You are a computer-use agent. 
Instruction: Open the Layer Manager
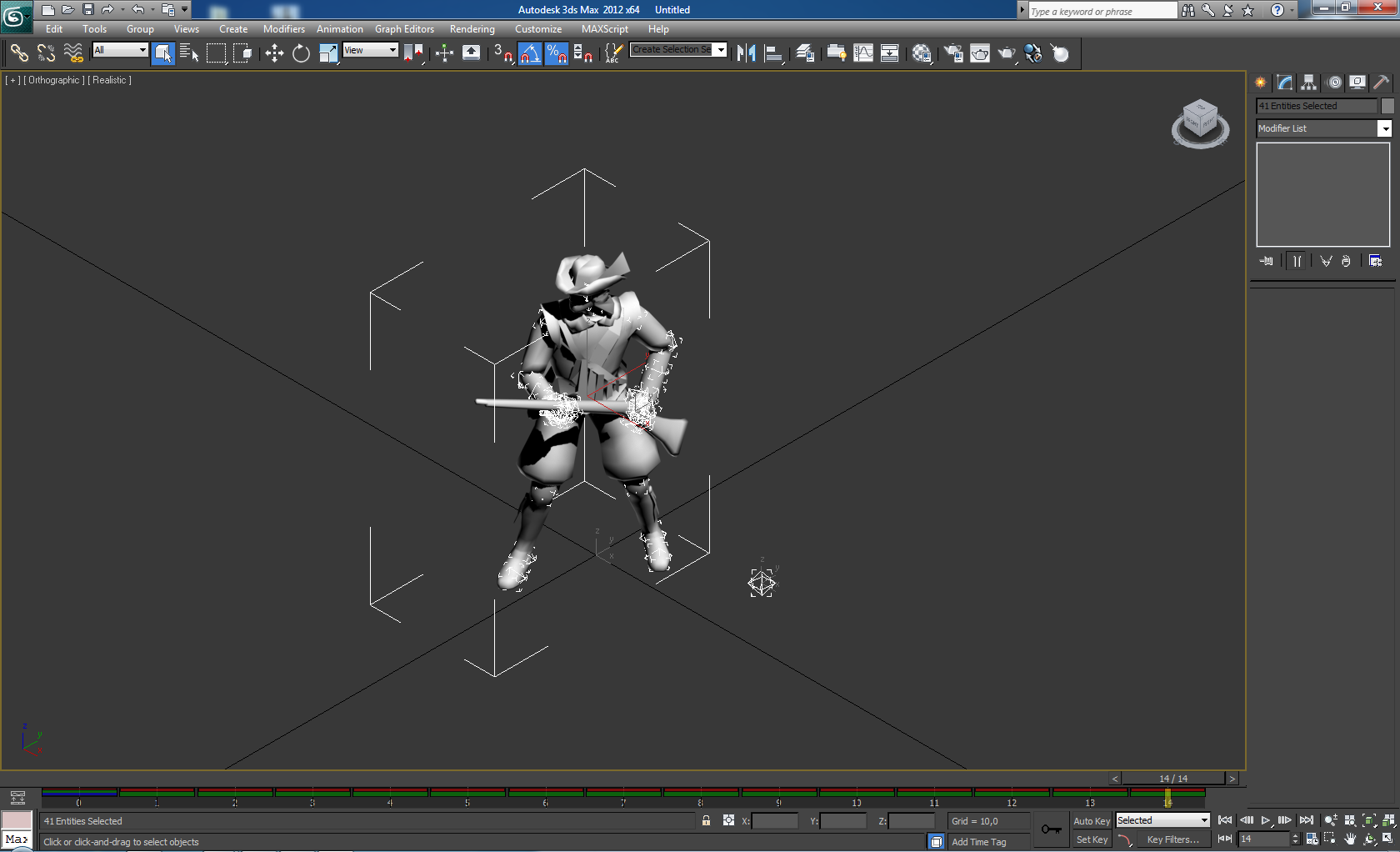805,53
